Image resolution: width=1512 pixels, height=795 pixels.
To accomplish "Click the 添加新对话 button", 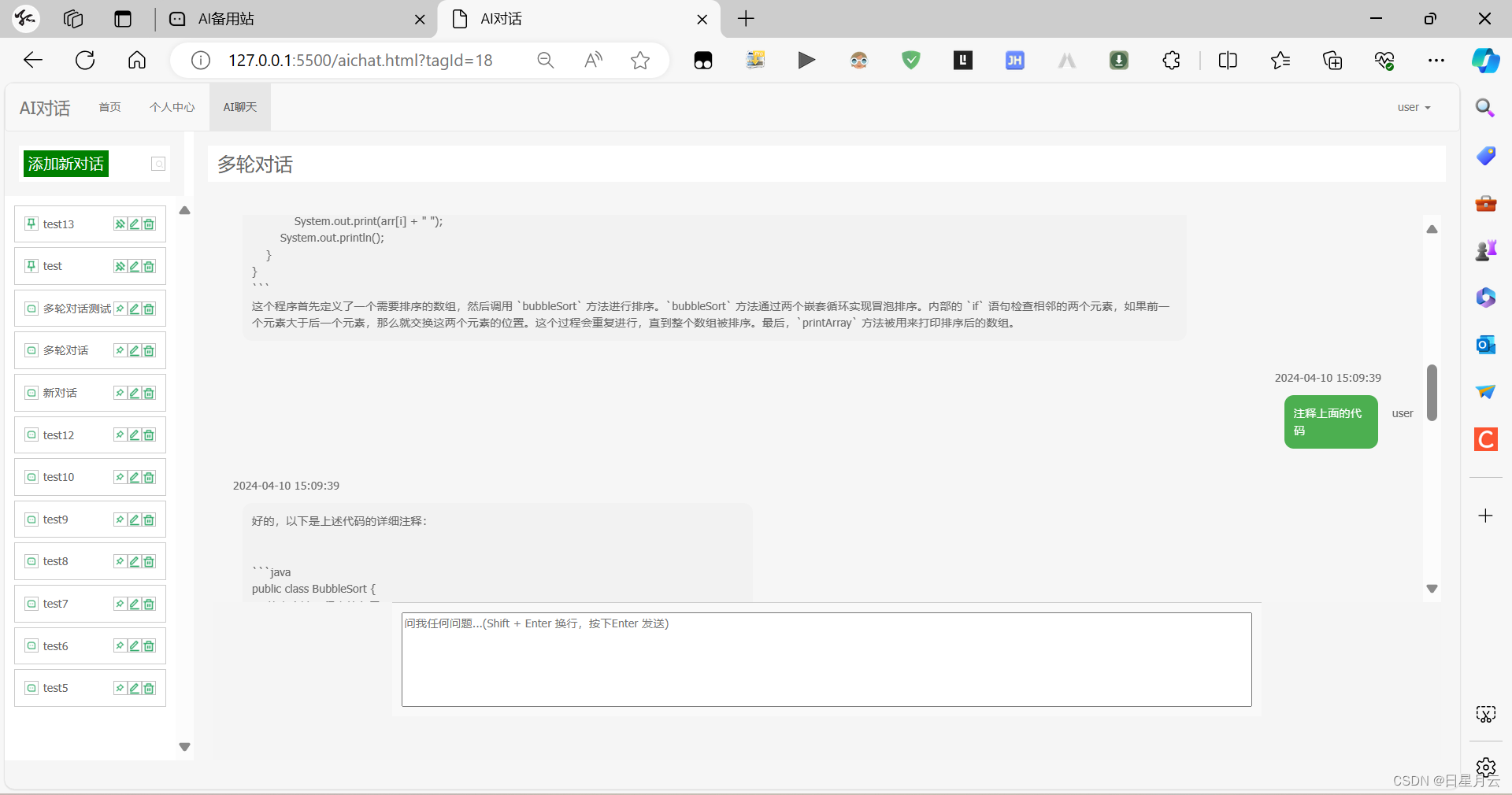I will [66, 164].
